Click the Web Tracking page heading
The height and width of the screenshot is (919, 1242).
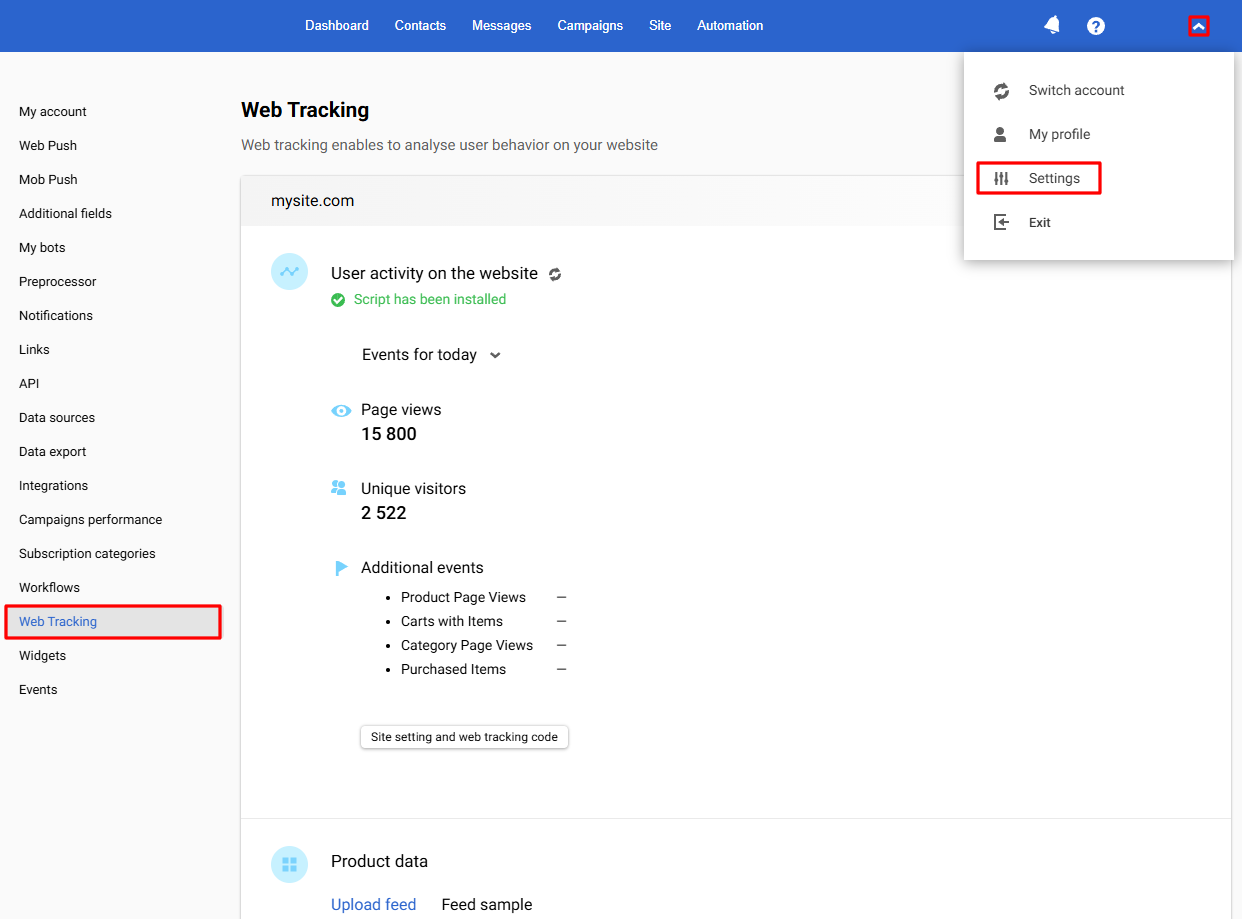305,110
